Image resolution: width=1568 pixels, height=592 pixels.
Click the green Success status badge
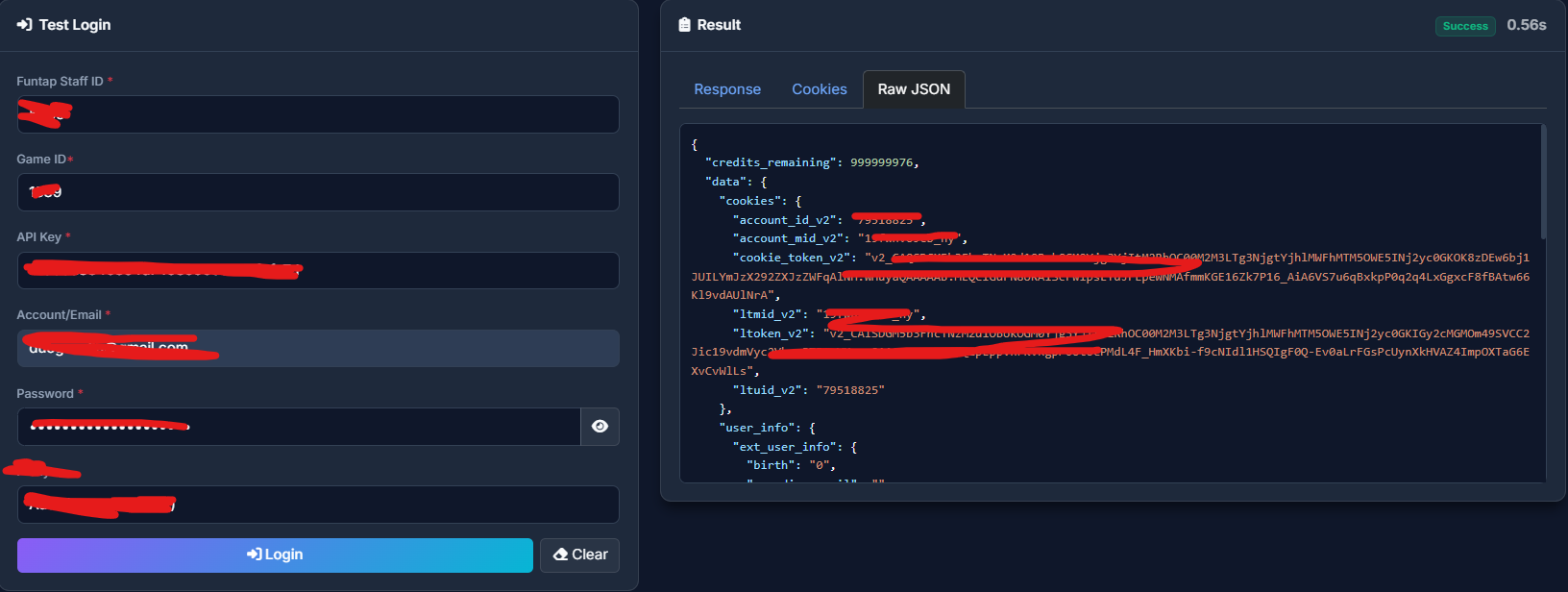[1464, 26]
